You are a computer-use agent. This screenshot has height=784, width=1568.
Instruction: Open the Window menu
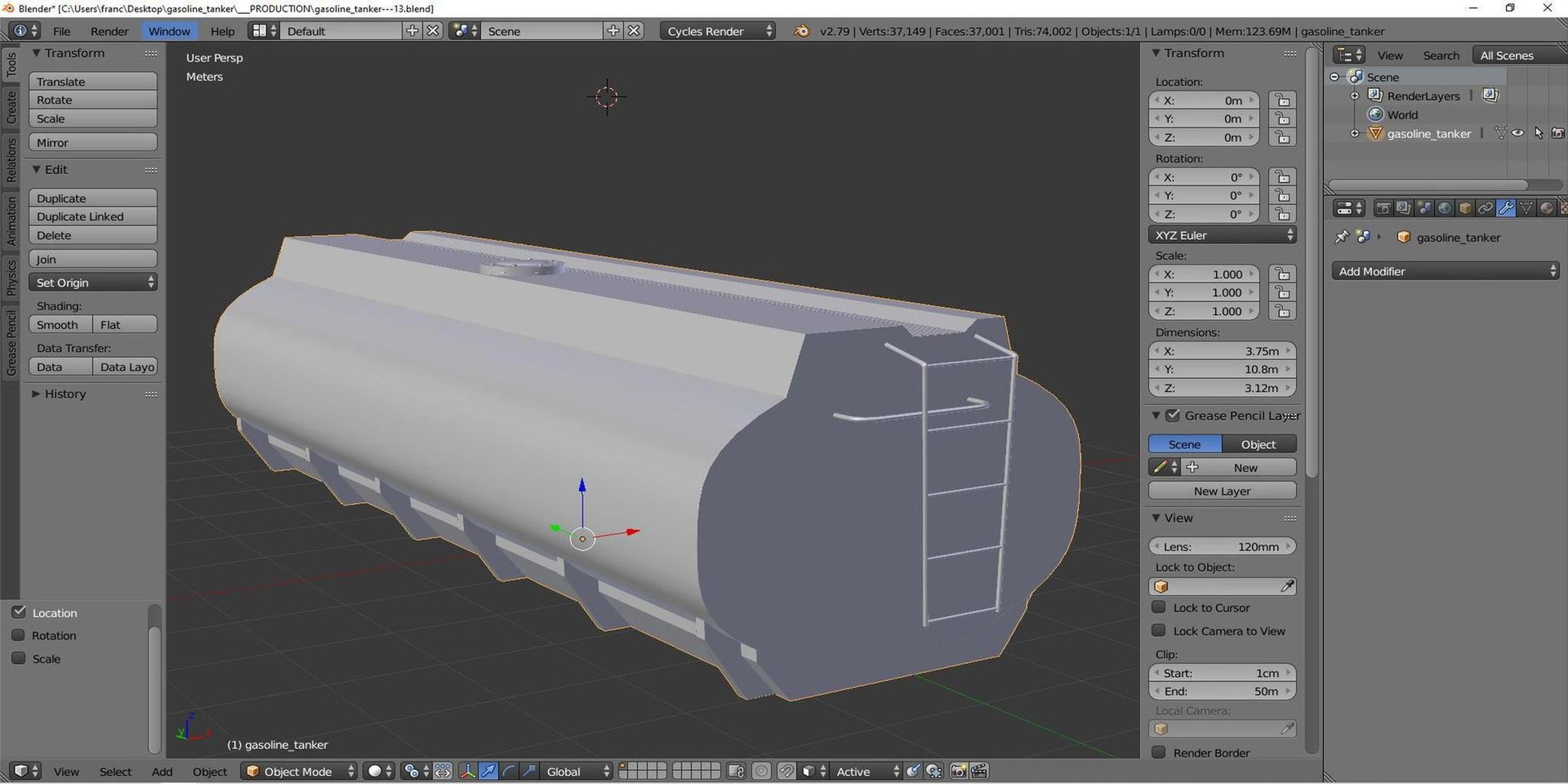coord(169,31)
